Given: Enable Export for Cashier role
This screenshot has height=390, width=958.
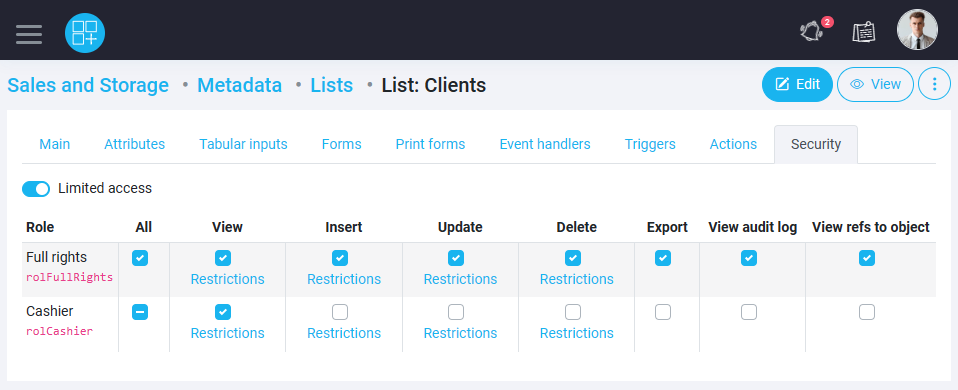Looking at the screenshot, I should pyautogui.click(x=663, y=312).
